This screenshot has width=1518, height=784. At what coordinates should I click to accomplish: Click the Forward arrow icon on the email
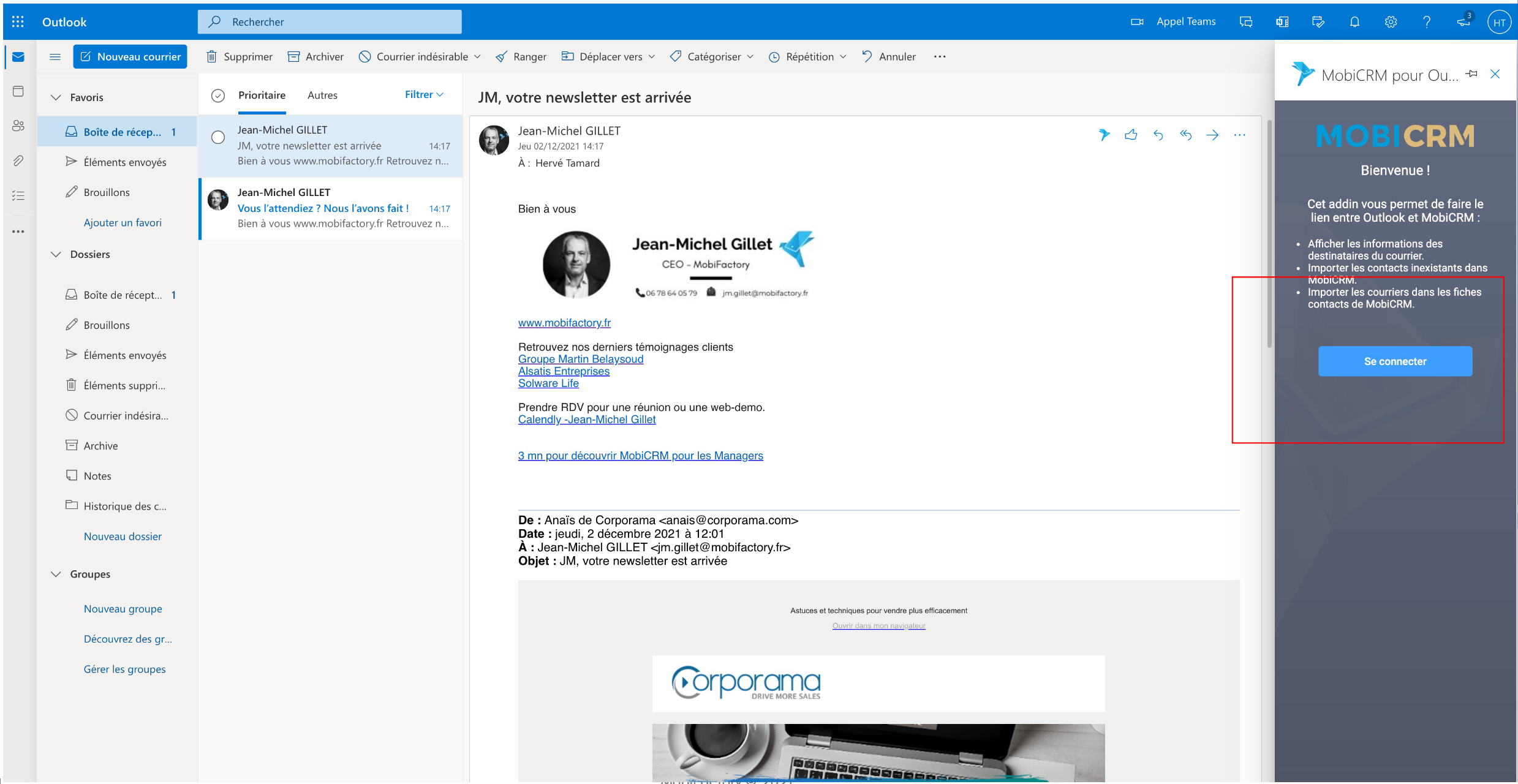(x=1212, y=135)
